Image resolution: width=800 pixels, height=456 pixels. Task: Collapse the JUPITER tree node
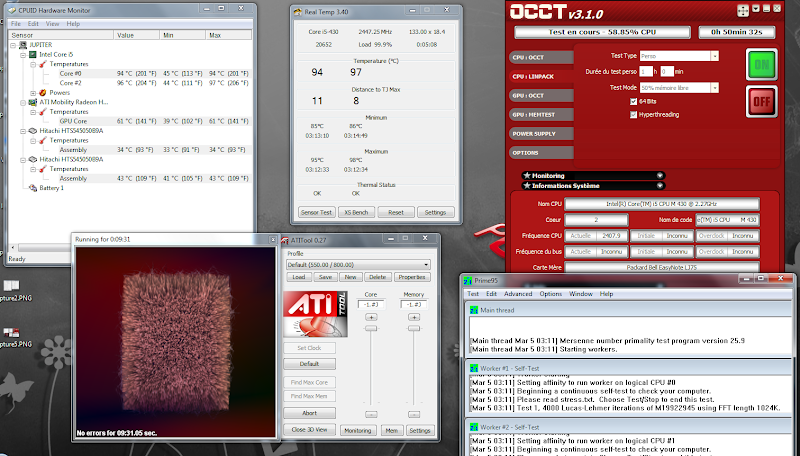(13, 45)
